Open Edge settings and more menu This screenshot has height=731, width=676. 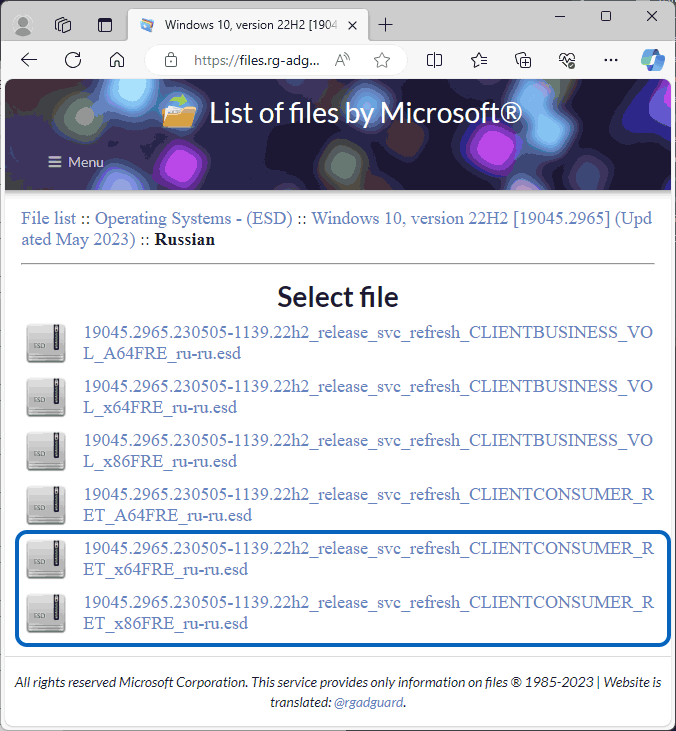pos(611,60)
